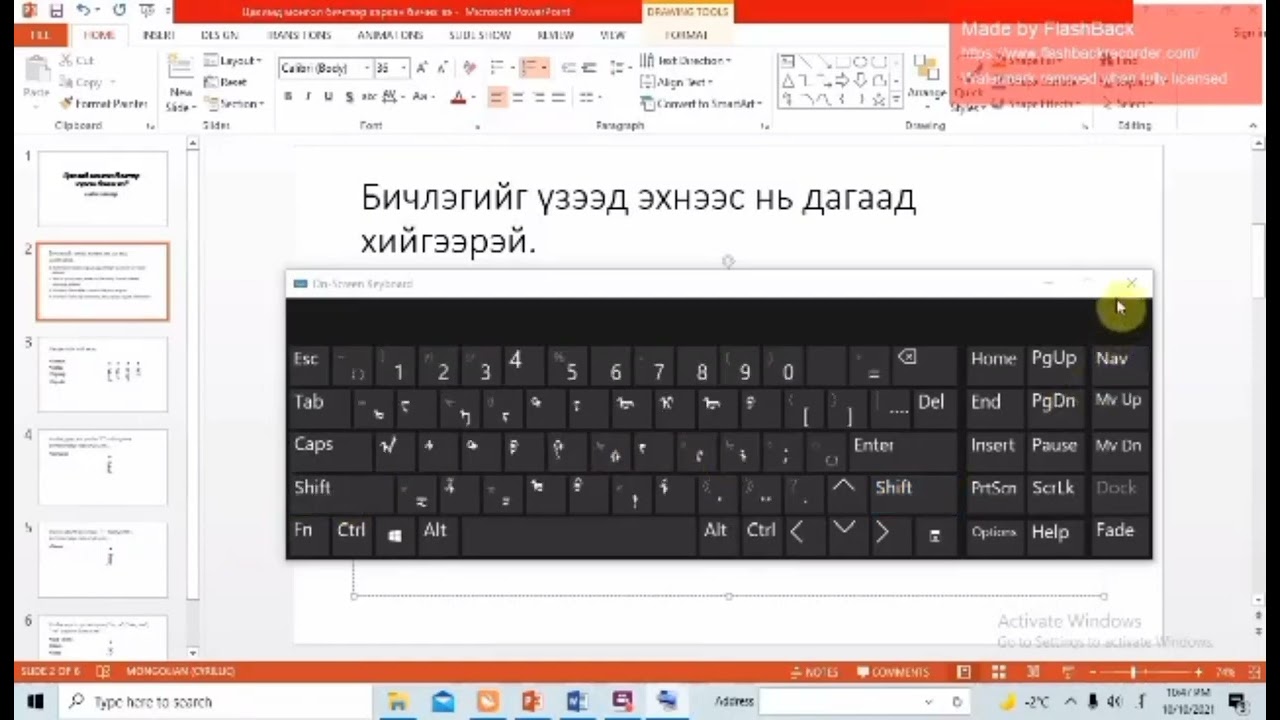Activate the Format Painter brush
The height and width of the screenshot is (720, 1280).
coord(103,103)
